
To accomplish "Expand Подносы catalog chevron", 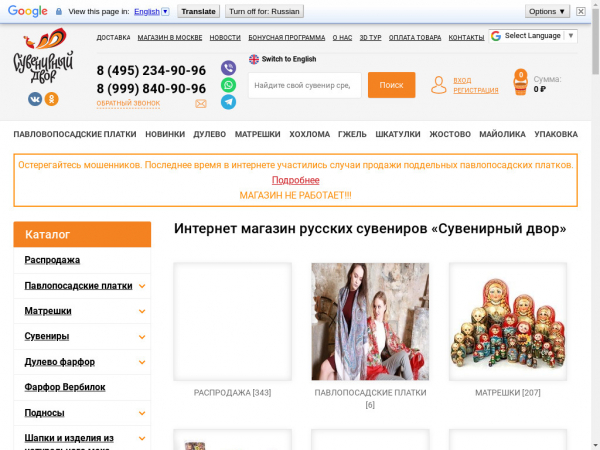I will click(142, 413).
